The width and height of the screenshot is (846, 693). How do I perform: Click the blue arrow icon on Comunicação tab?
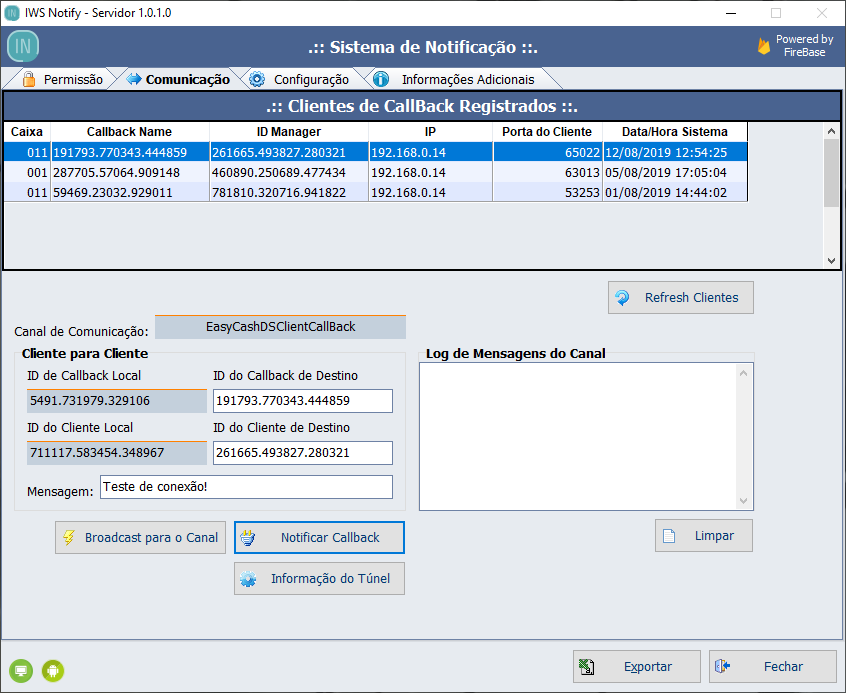(134, 79)
